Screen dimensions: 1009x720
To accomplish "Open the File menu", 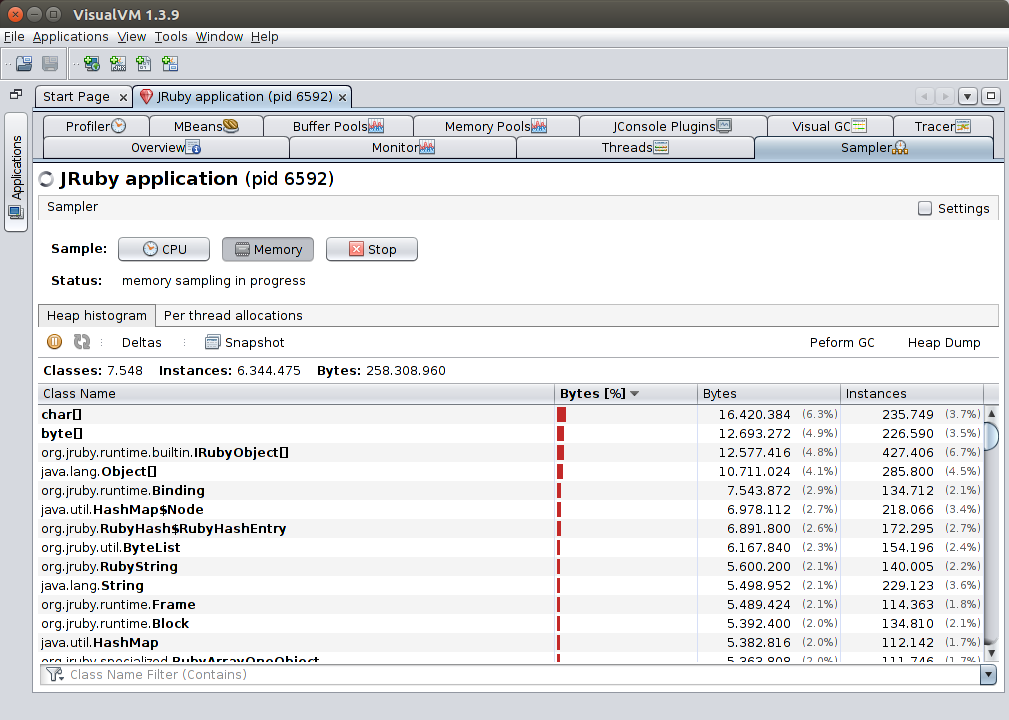I will (x=14, y=37).
